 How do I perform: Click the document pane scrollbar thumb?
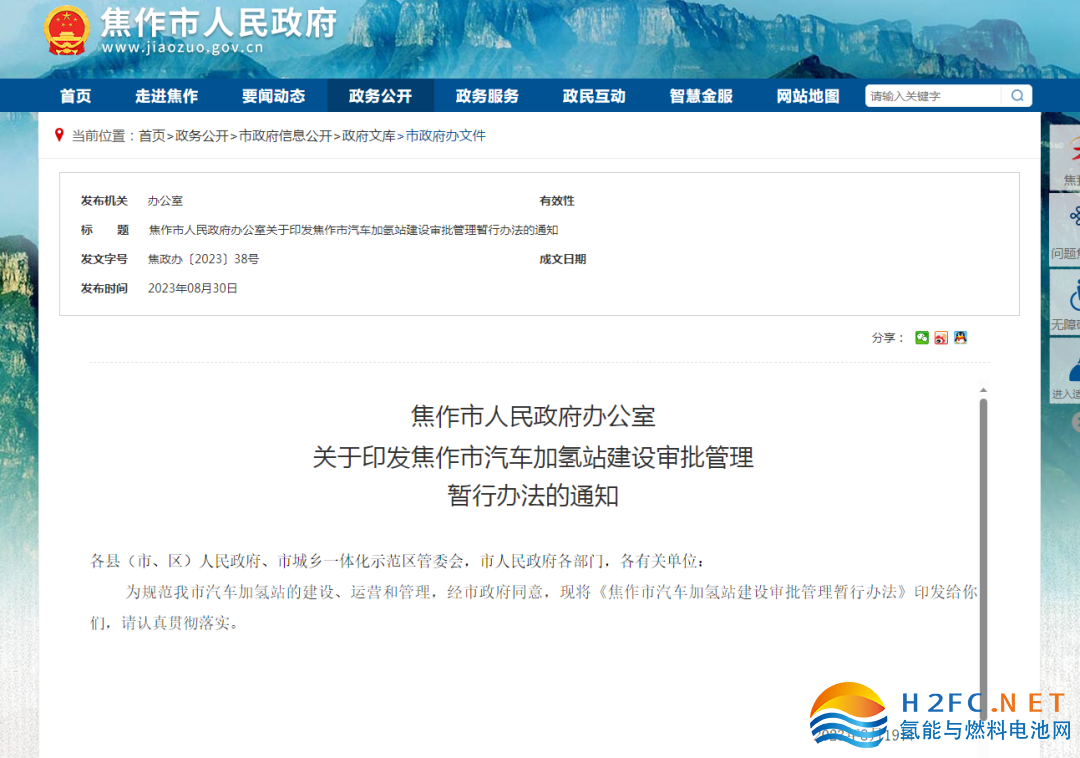point(983,540)
